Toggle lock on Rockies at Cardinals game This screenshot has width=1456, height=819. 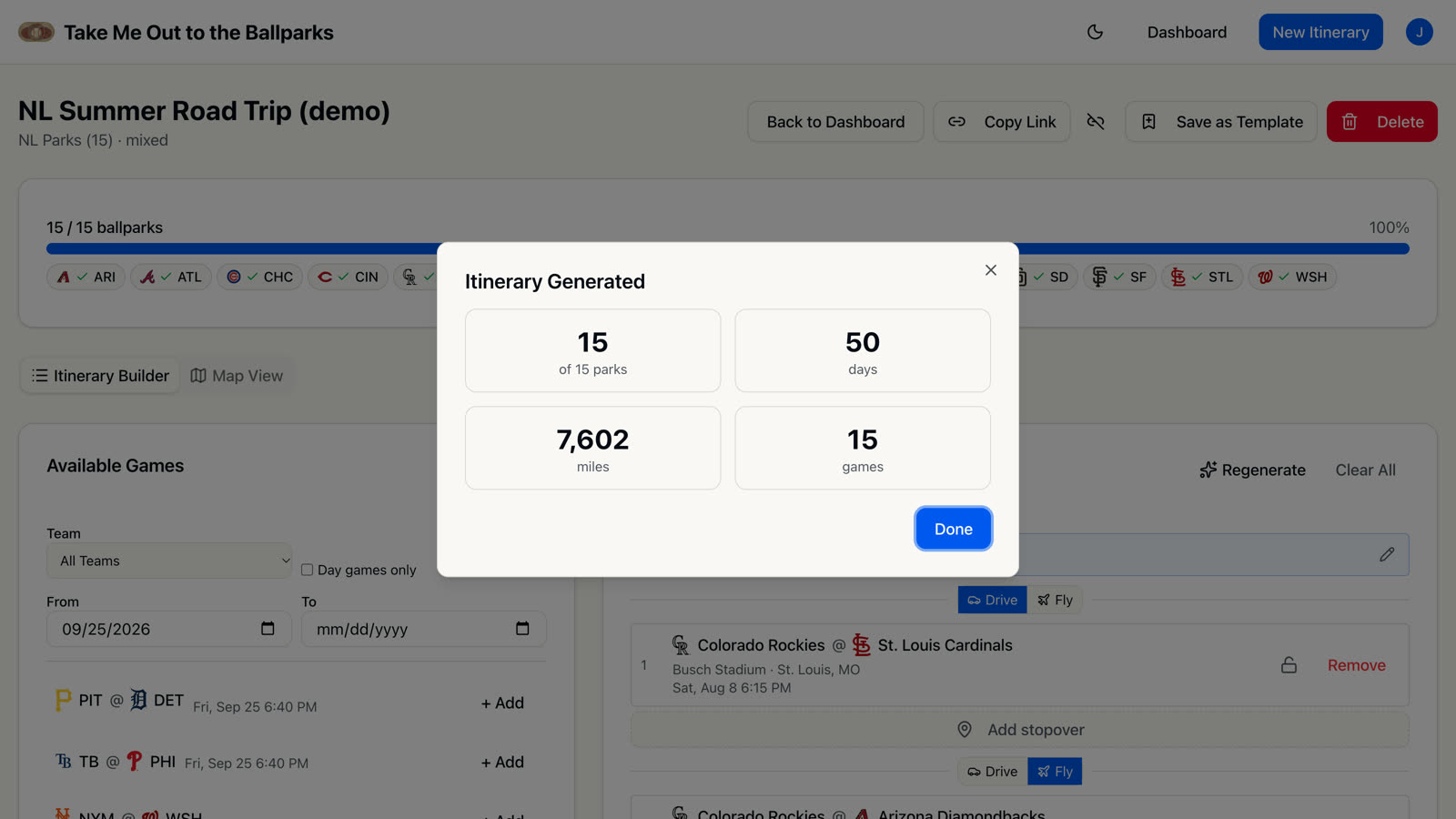pyautogui.click(x=1289, y=665)
